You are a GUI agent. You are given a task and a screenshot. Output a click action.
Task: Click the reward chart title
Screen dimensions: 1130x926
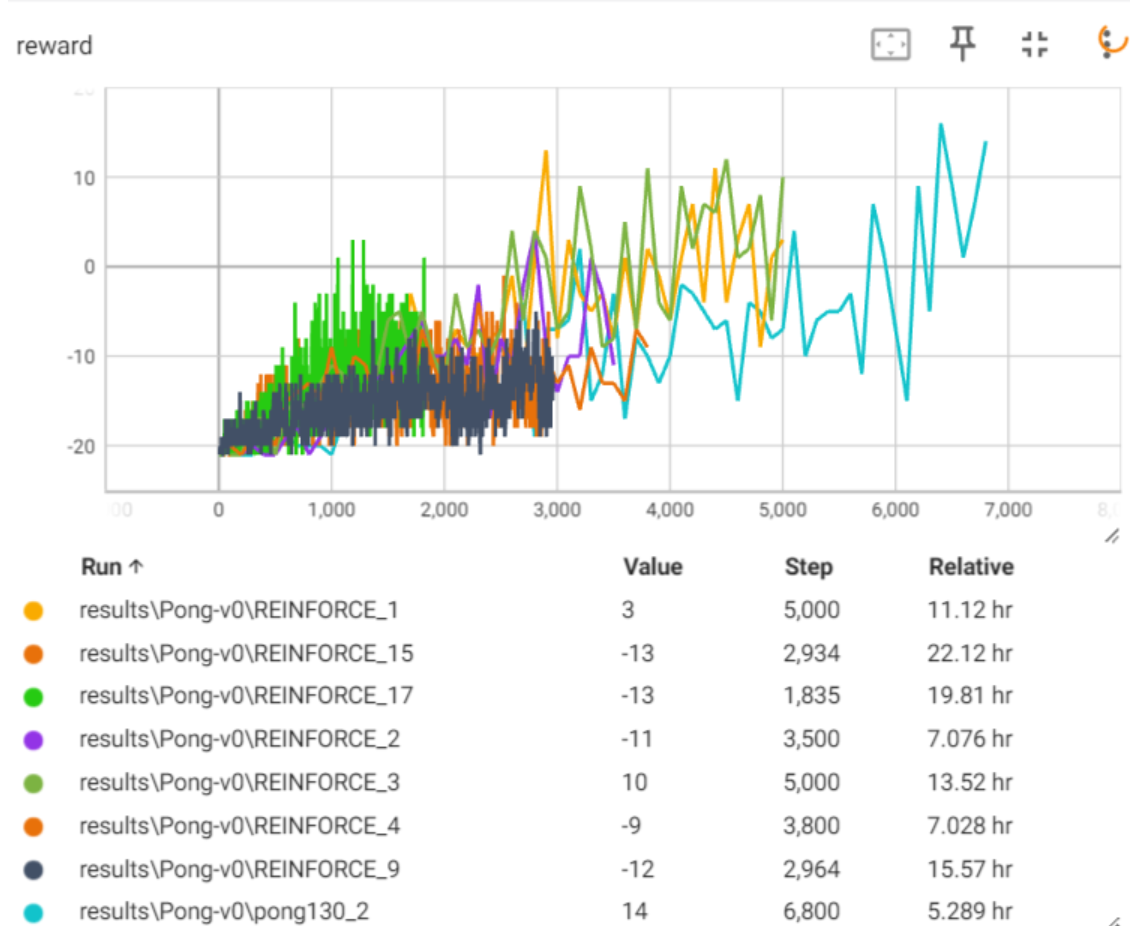point(54,46)
